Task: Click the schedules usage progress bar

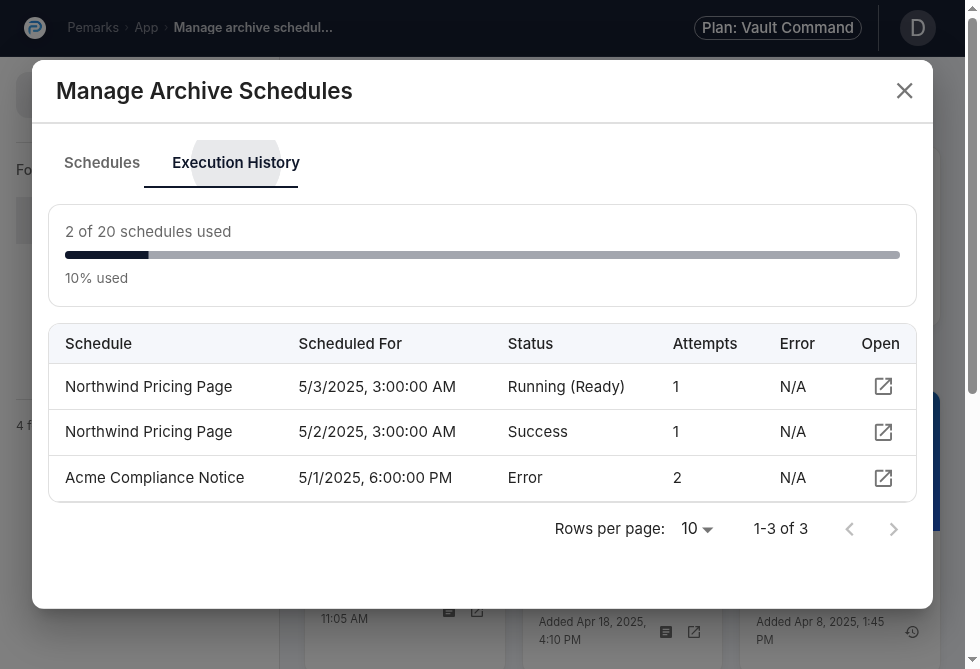Action: tap(482, 255)
